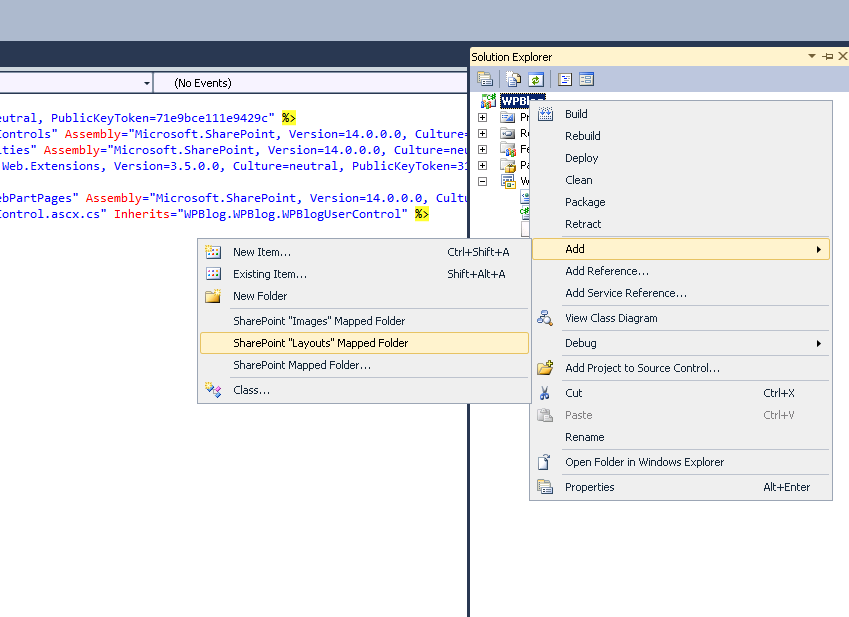Screen dimensions: 849x617
Task: Click the Add Project to Source Control icon
Action: click(x=545, y=368)
